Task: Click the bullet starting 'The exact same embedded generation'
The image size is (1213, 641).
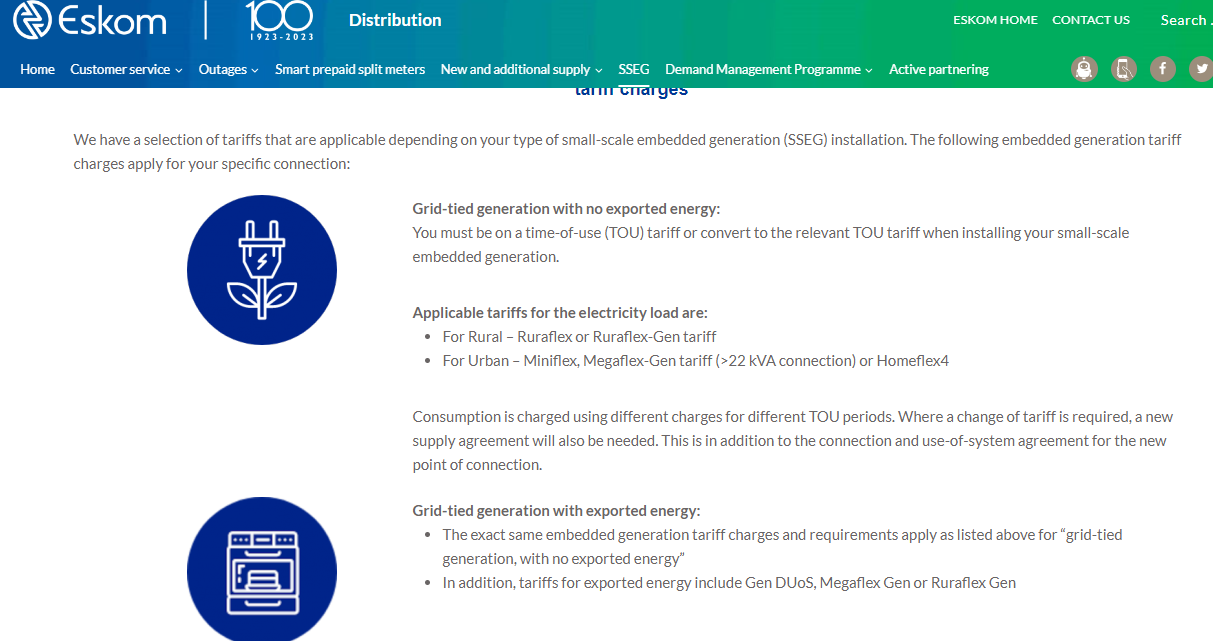Action: click(x=783, y=547)
